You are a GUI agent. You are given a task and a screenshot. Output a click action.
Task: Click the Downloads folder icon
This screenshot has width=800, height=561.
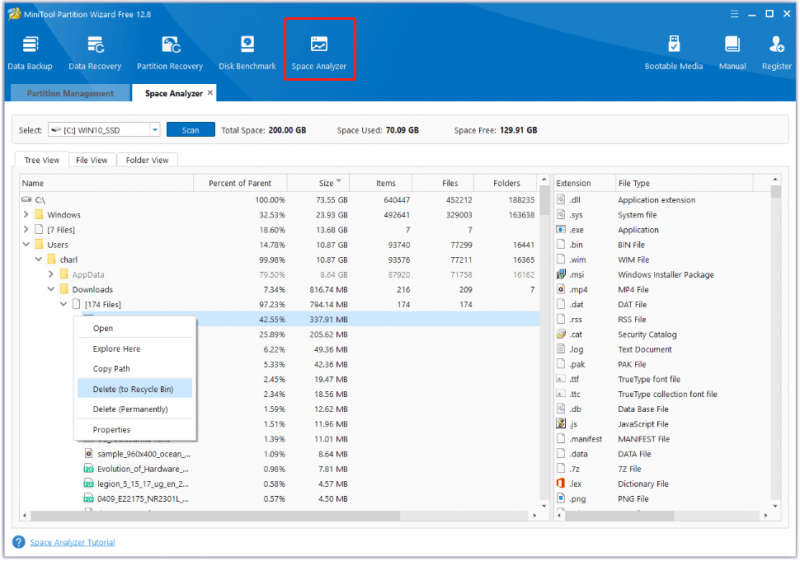click(64, 289)
